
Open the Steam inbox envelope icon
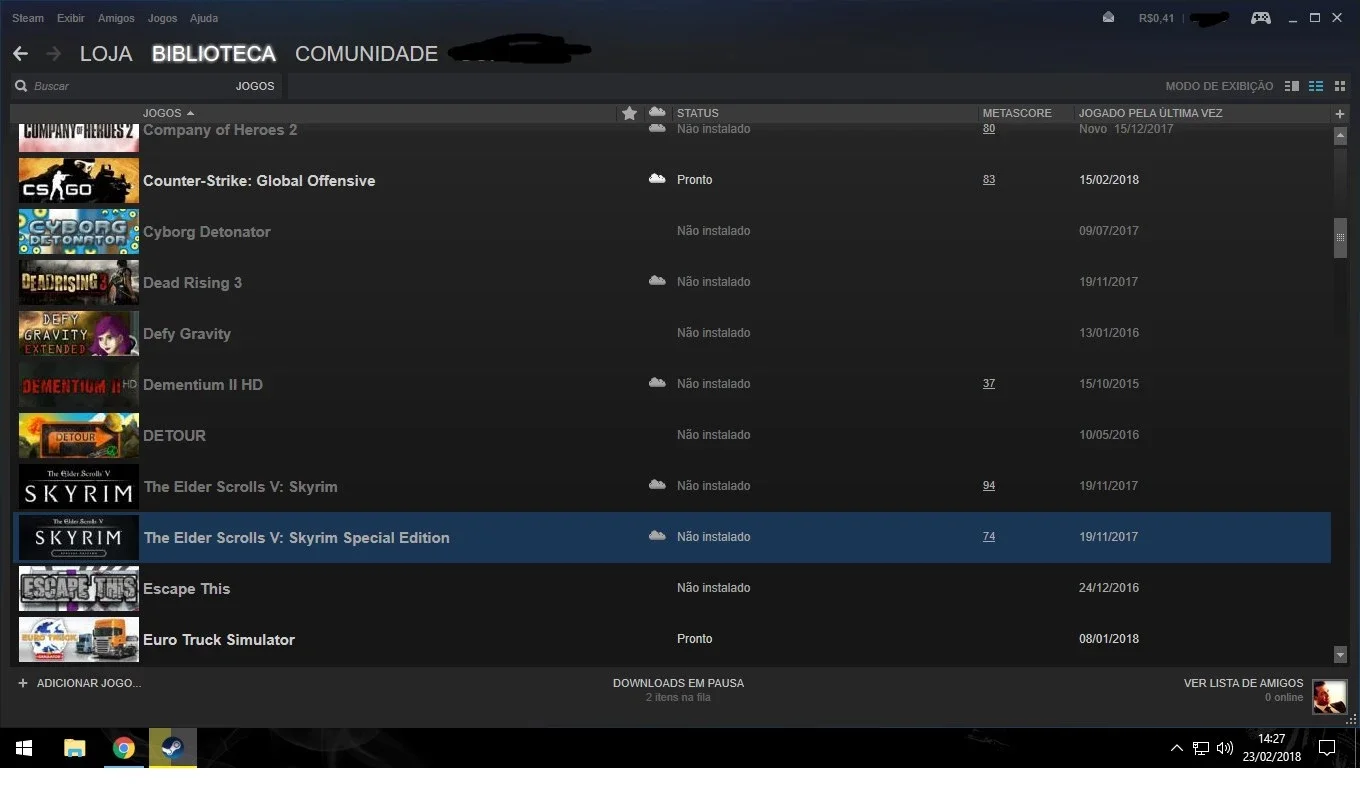click(1108, 17)
